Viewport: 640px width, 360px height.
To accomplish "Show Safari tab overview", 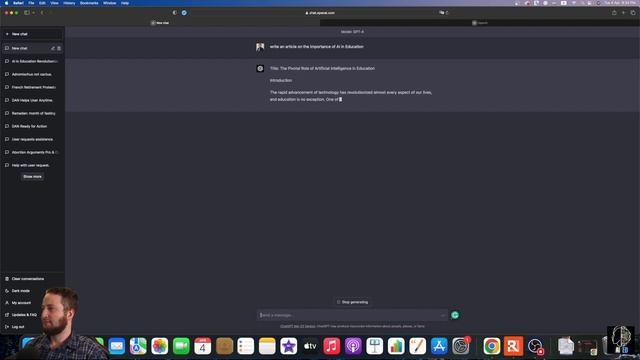I will click(633, 13).
